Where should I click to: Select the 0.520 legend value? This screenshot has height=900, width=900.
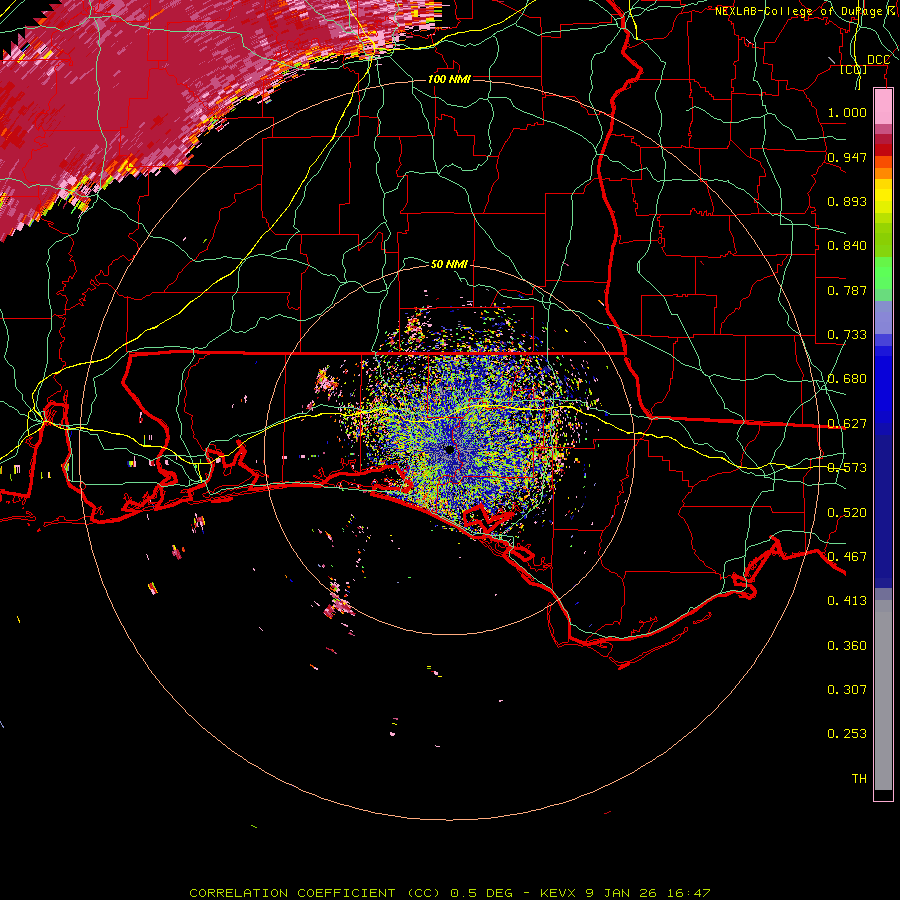[847, 513]
